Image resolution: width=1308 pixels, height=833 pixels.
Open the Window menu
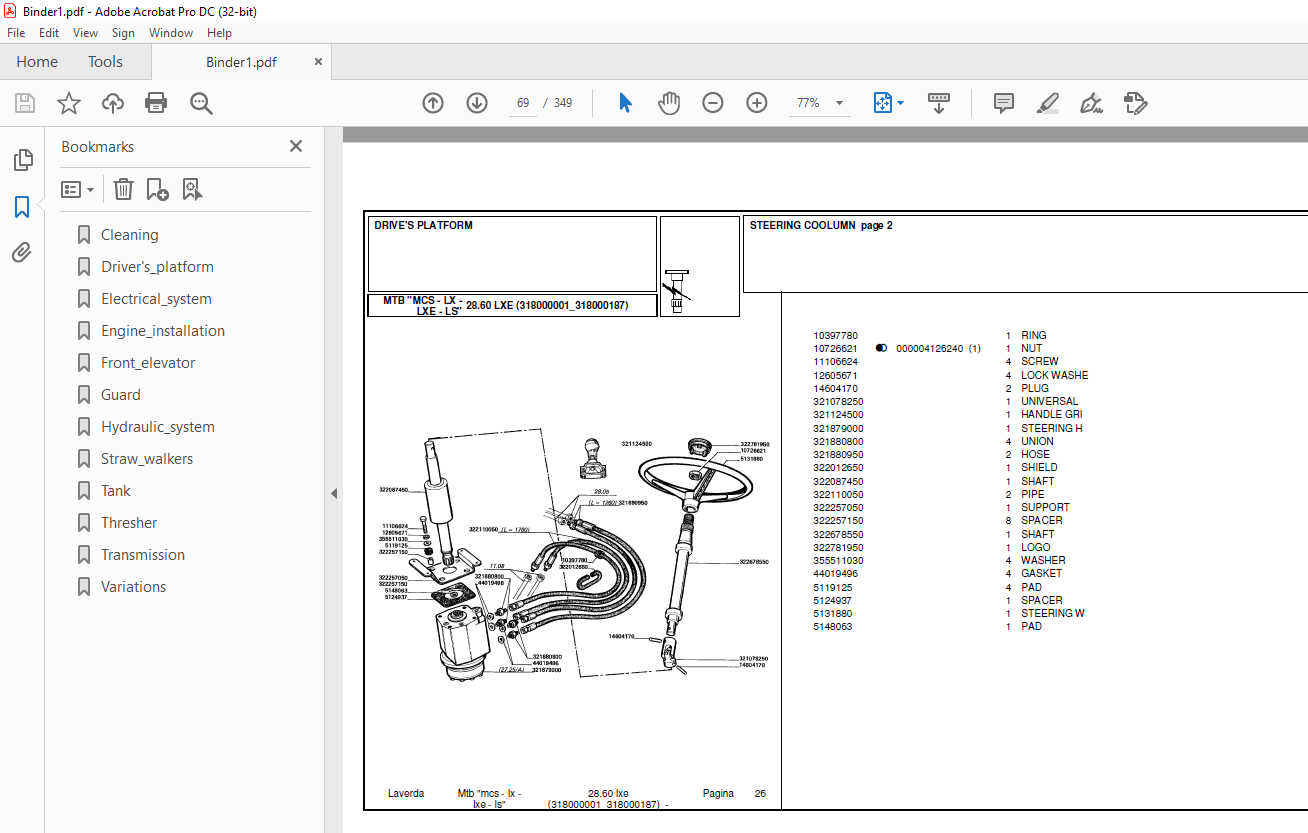(x=171, y=33)
